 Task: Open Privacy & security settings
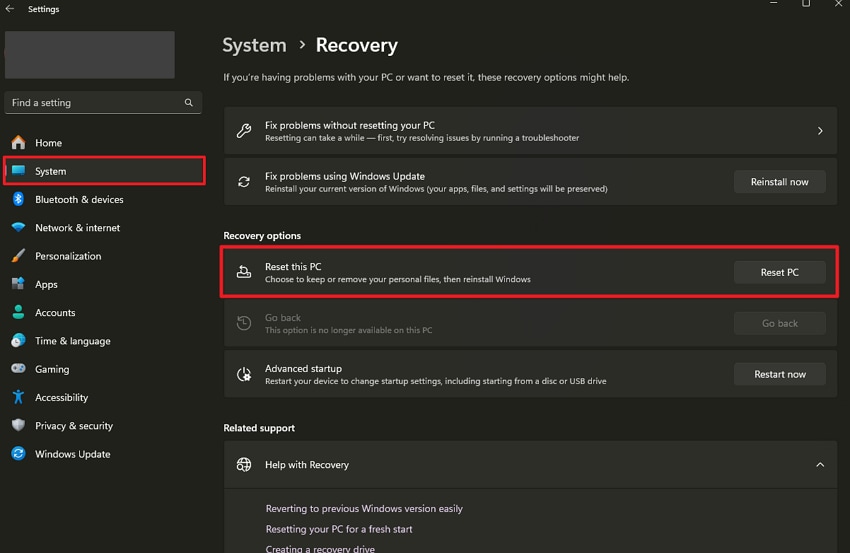(104, 425)
